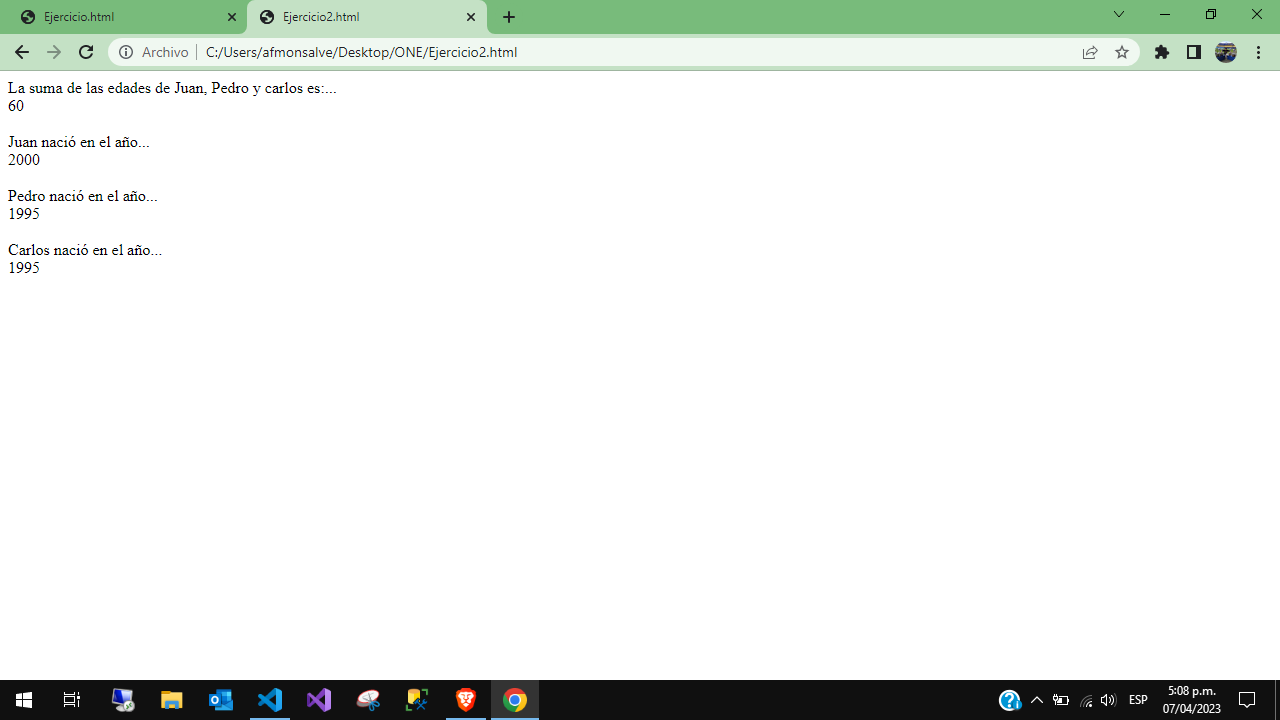Open the notification center icon
The width and height of the screenshot is (1280, 720).
pyautogui.click(x=1247, y=700)
